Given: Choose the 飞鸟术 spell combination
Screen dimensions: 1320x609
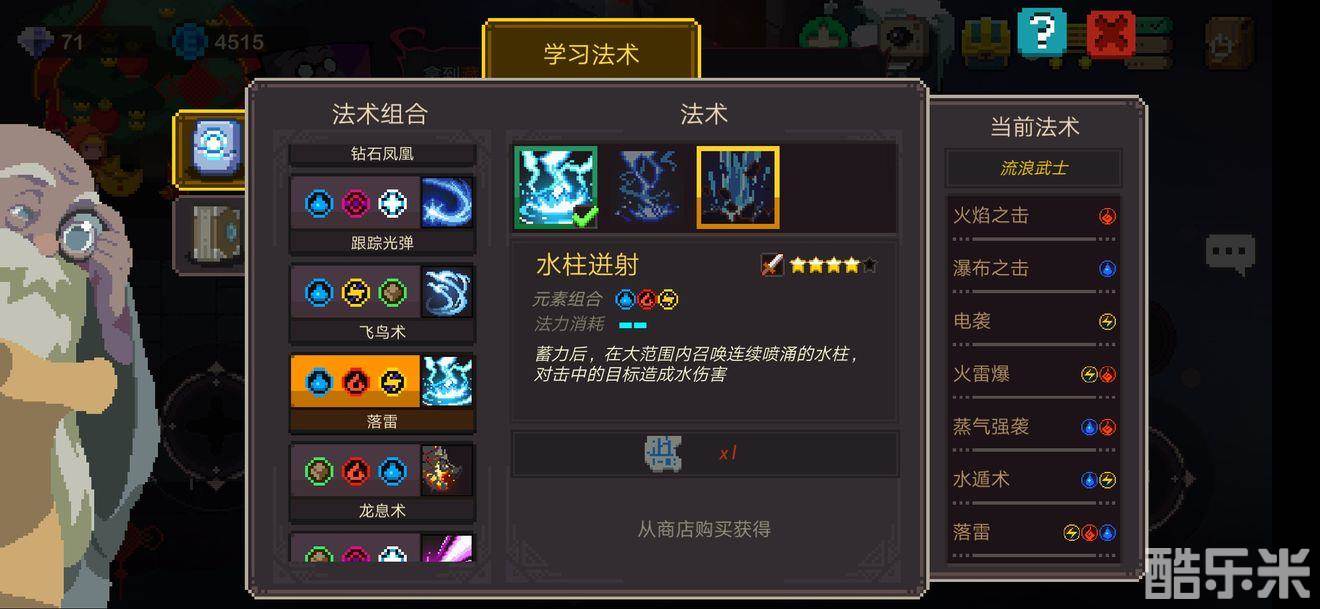Looking at the screenshot, I should tap(382, 303).
